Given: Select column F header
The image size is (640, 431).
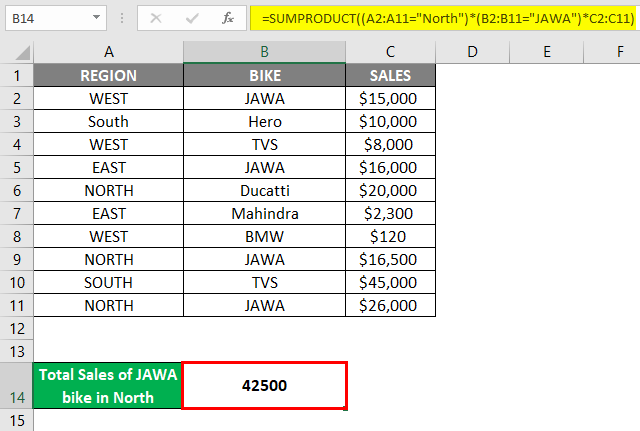Looking at the screenshot, I should 621,51.
